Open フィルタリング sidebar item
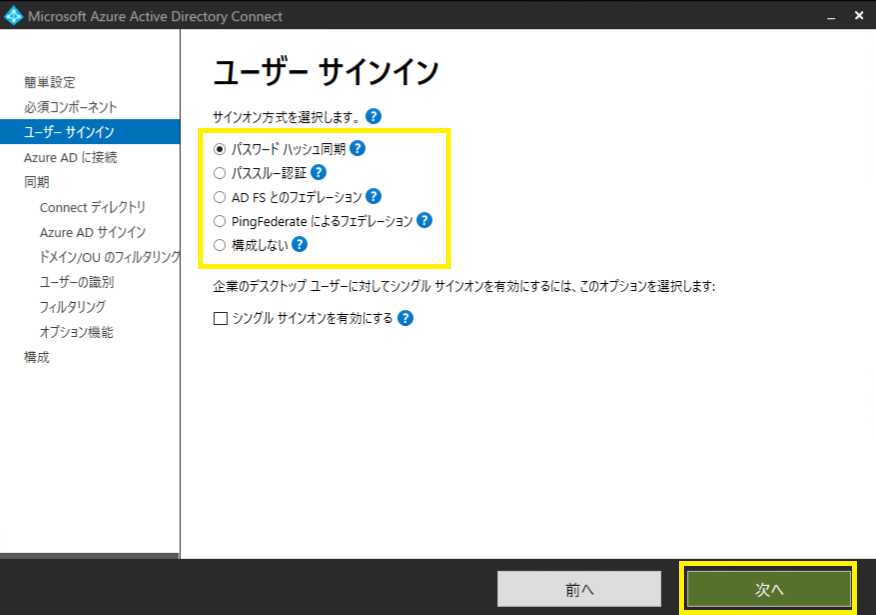 72,307
